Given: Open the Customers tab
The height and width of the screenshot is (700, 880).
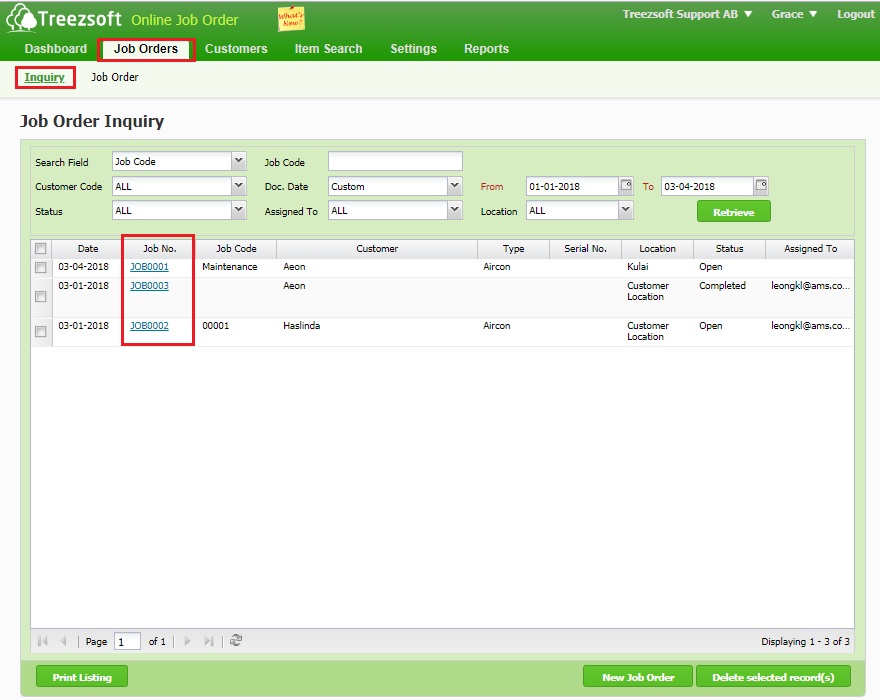Looking at the screenshot, I should click(236, 49).
